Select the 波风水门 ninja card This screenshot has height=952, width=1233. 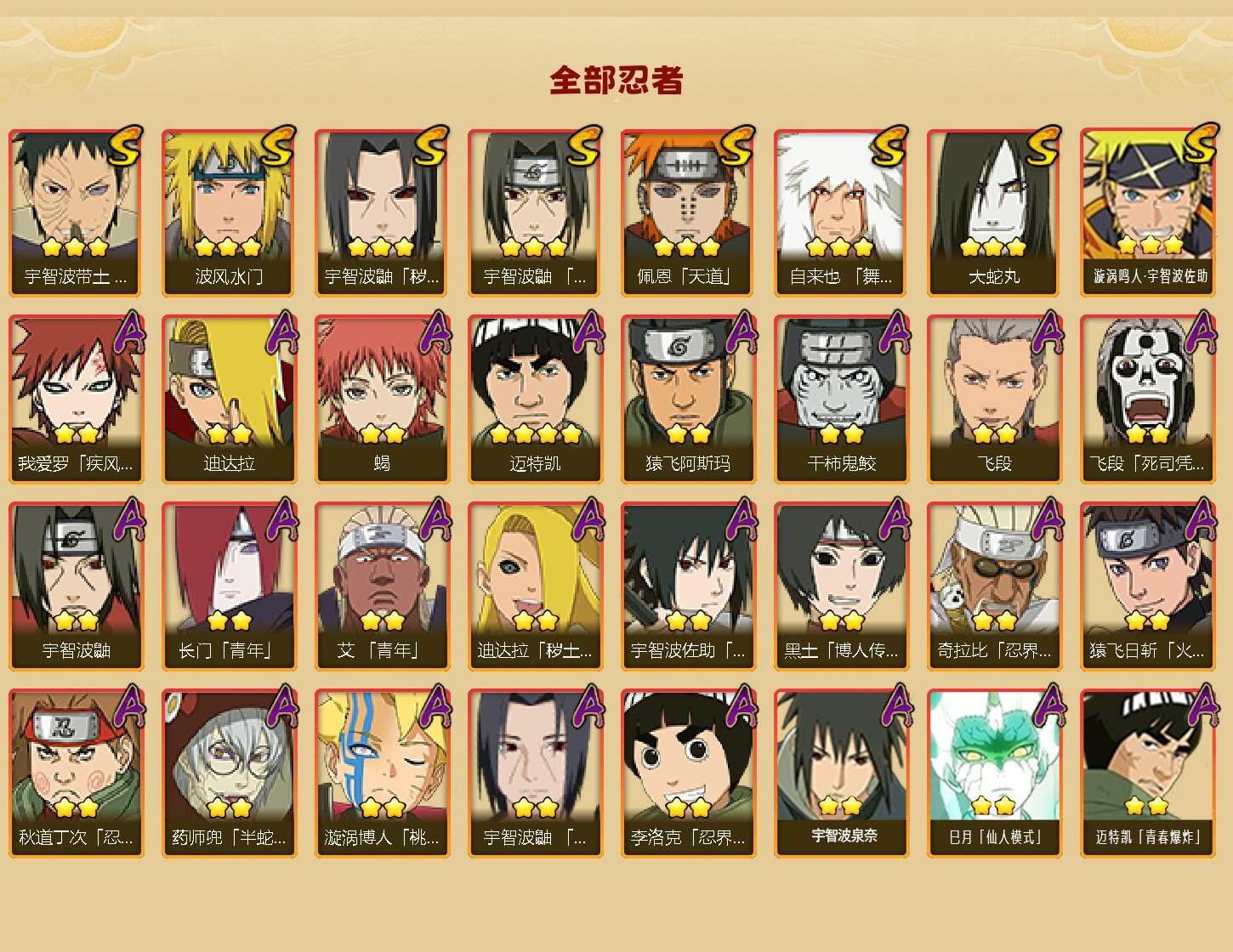click(229, 212)
